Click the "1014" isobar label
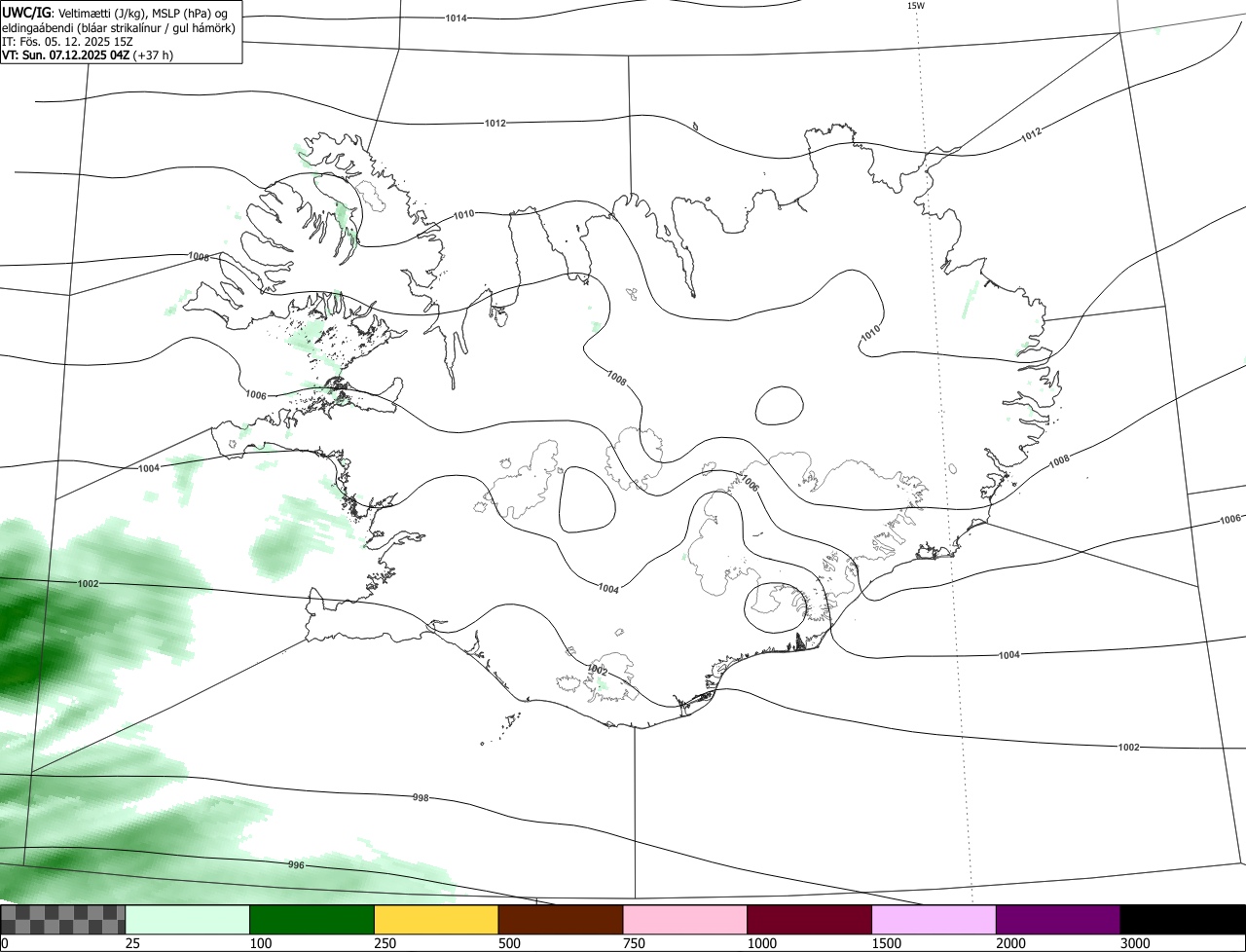Screen dimensions: 1246x952 coord(456,18)
